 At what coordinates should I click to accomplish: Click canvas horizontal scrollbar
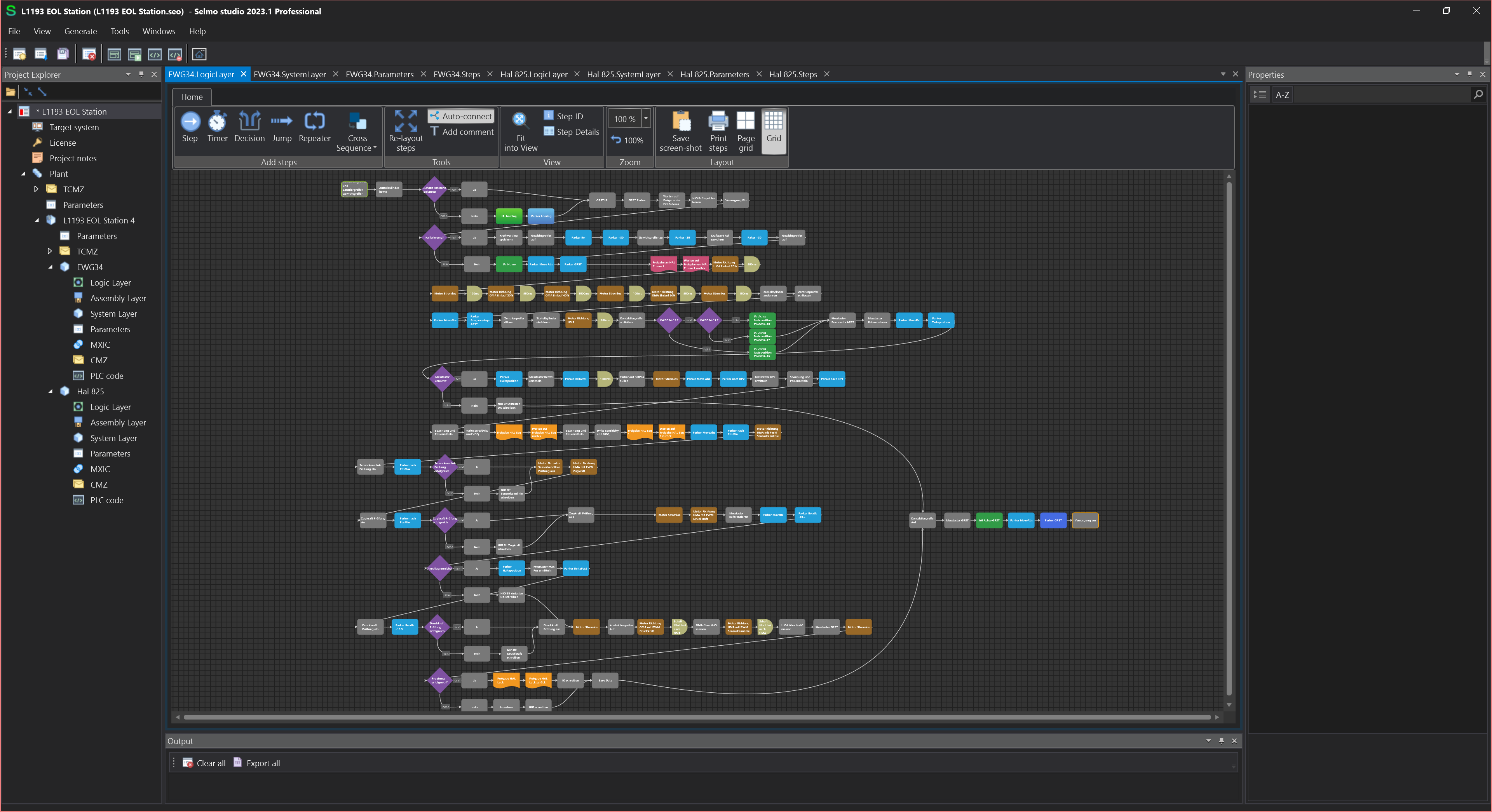click(697, 717)
